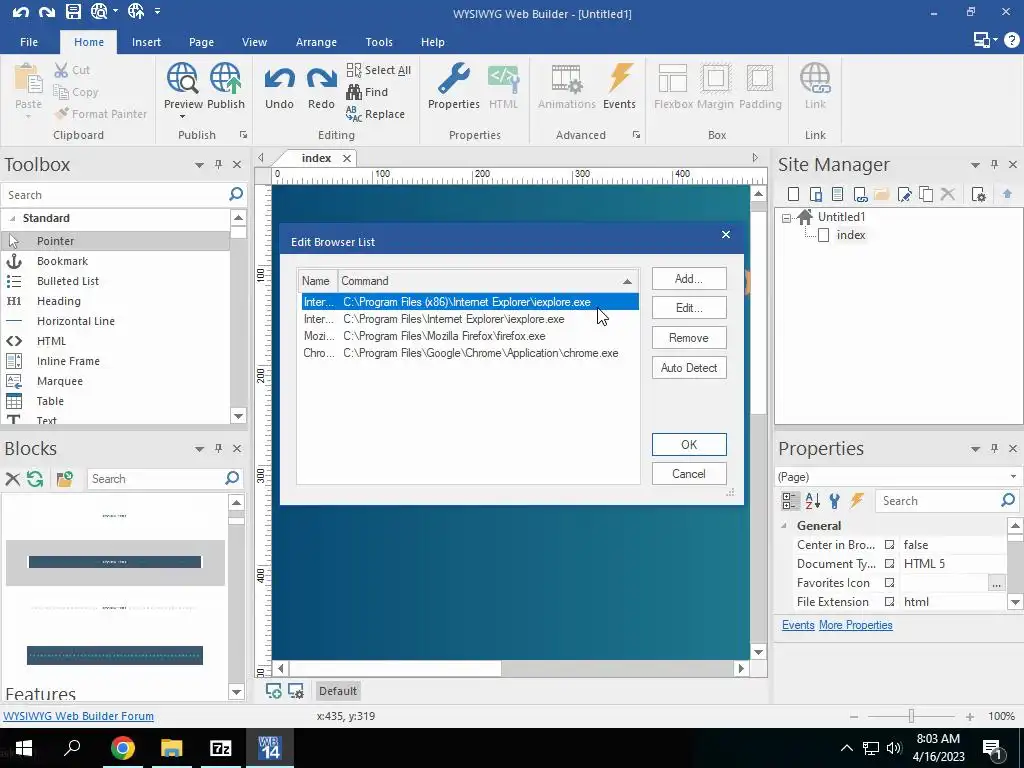Open Toolbox panel options dropdown arrow
This screenshot has width=1024, height=768.
[199, 165]
